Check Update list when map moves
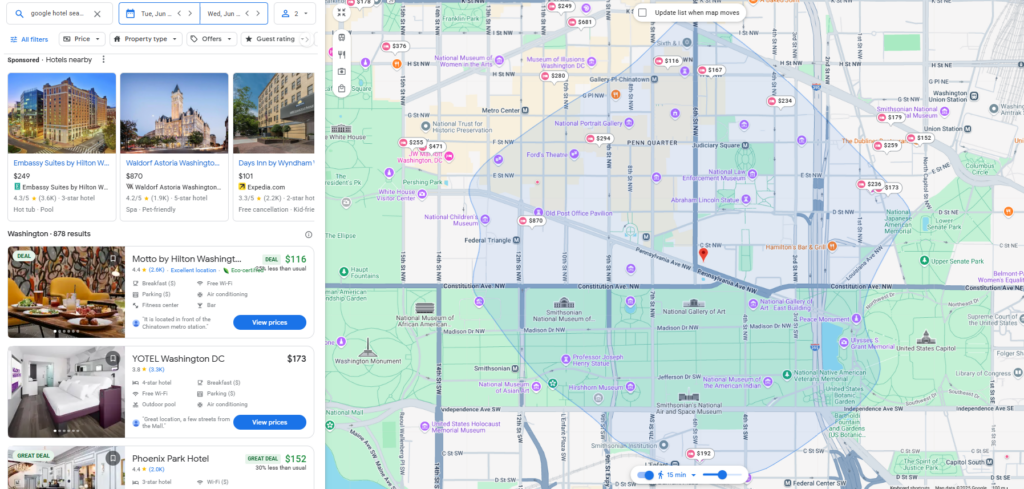The height and width of the screenshot is (489, 1024). point(643,12)
